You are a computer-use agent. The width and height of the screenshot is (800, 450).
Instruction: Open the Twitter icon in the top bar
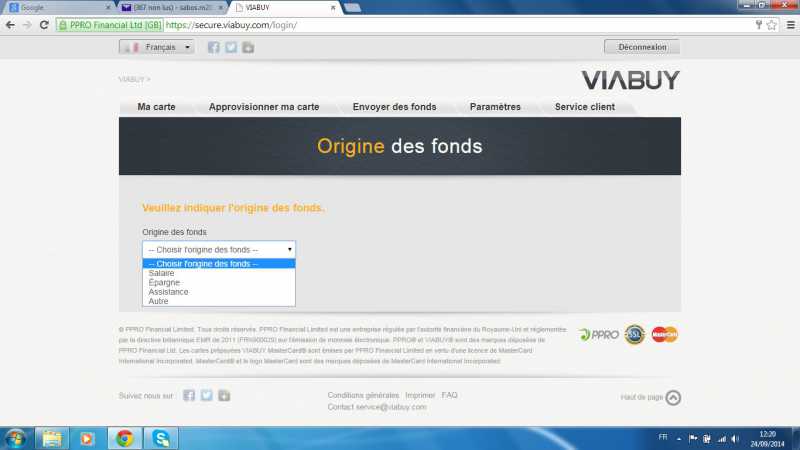coord(231,47)
